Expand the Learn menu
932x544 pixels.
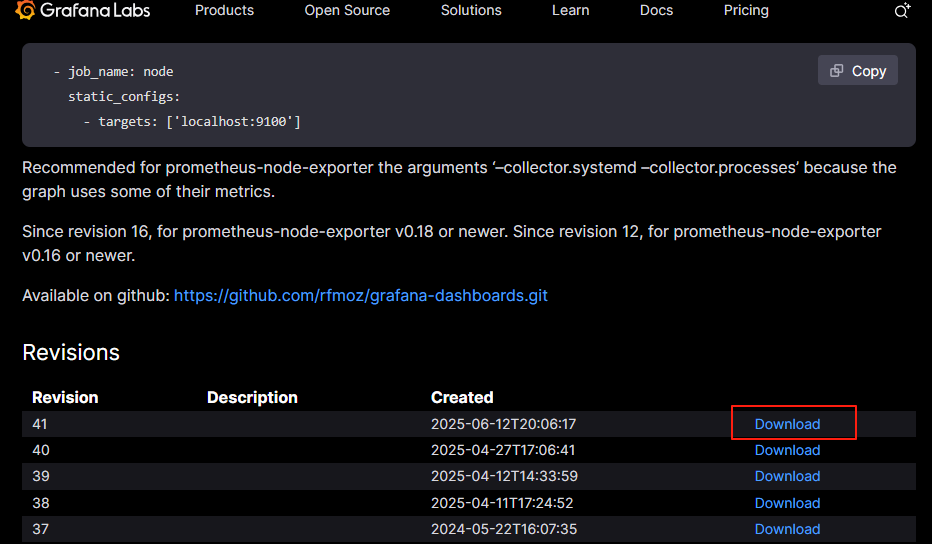coord(571,11)
